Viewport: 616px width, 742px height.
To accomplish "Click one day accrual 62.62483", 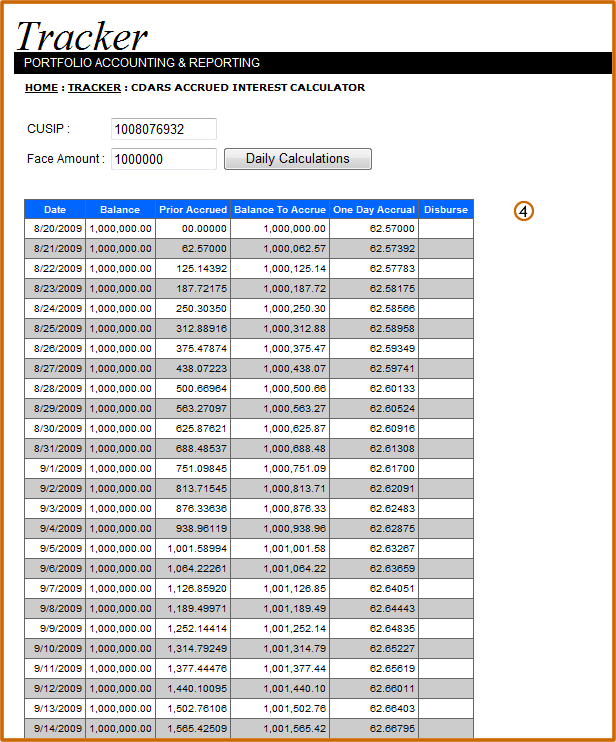I will [x=374, y=508].
